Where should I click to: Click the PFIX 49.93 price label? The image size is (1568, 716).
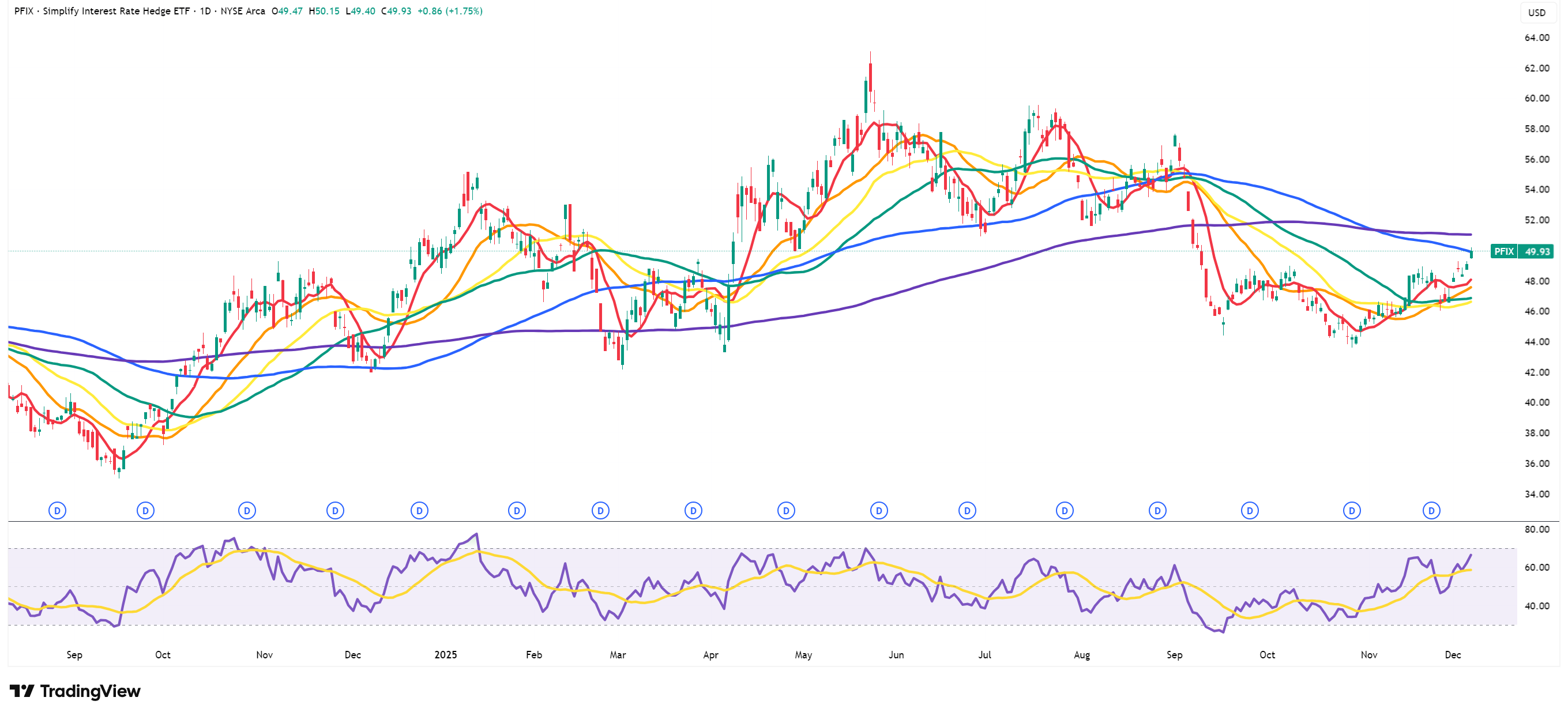click(1522, 251)
